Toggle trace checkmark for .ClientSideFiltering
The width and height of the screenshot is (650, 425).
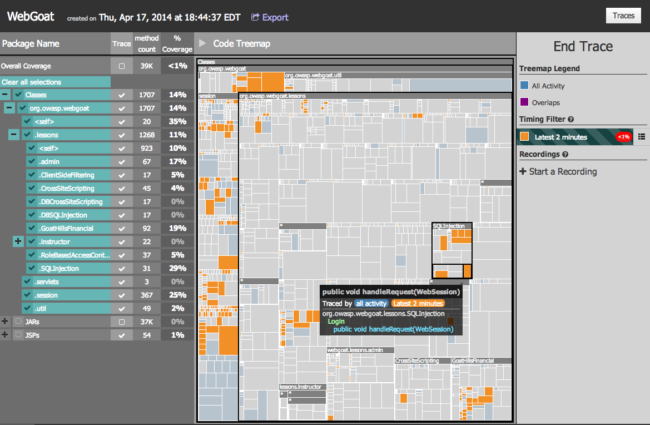click(x=121, y=175)
